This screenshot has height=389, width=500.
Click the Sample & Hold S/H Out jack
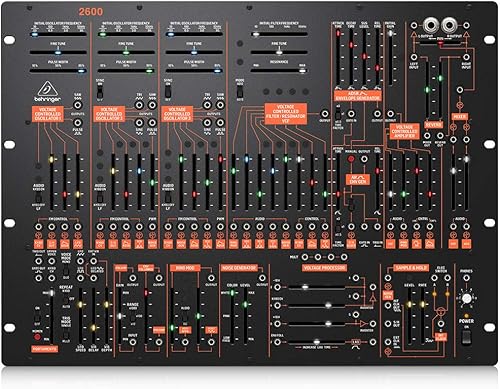388,324
